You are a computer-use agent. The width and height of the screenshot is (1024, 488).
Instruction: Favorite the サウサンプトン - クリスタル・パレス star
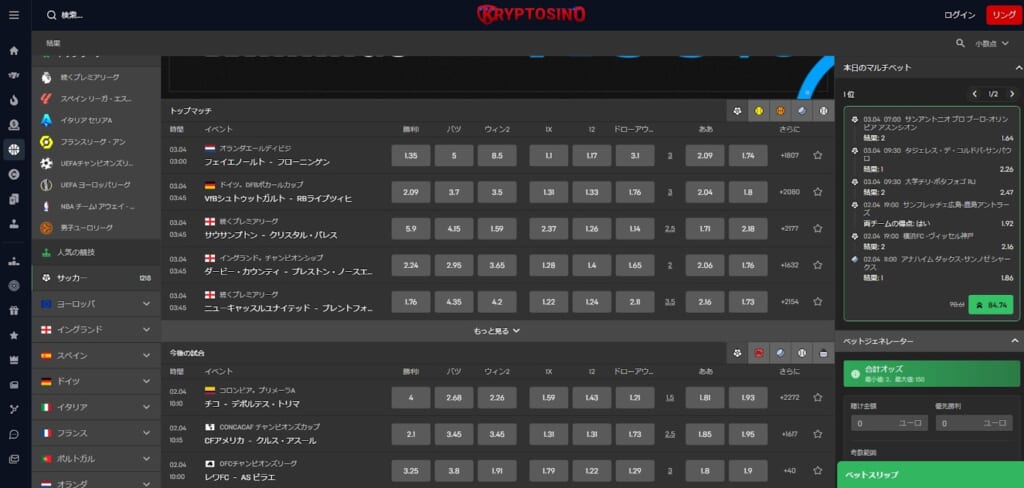(817, 229)
